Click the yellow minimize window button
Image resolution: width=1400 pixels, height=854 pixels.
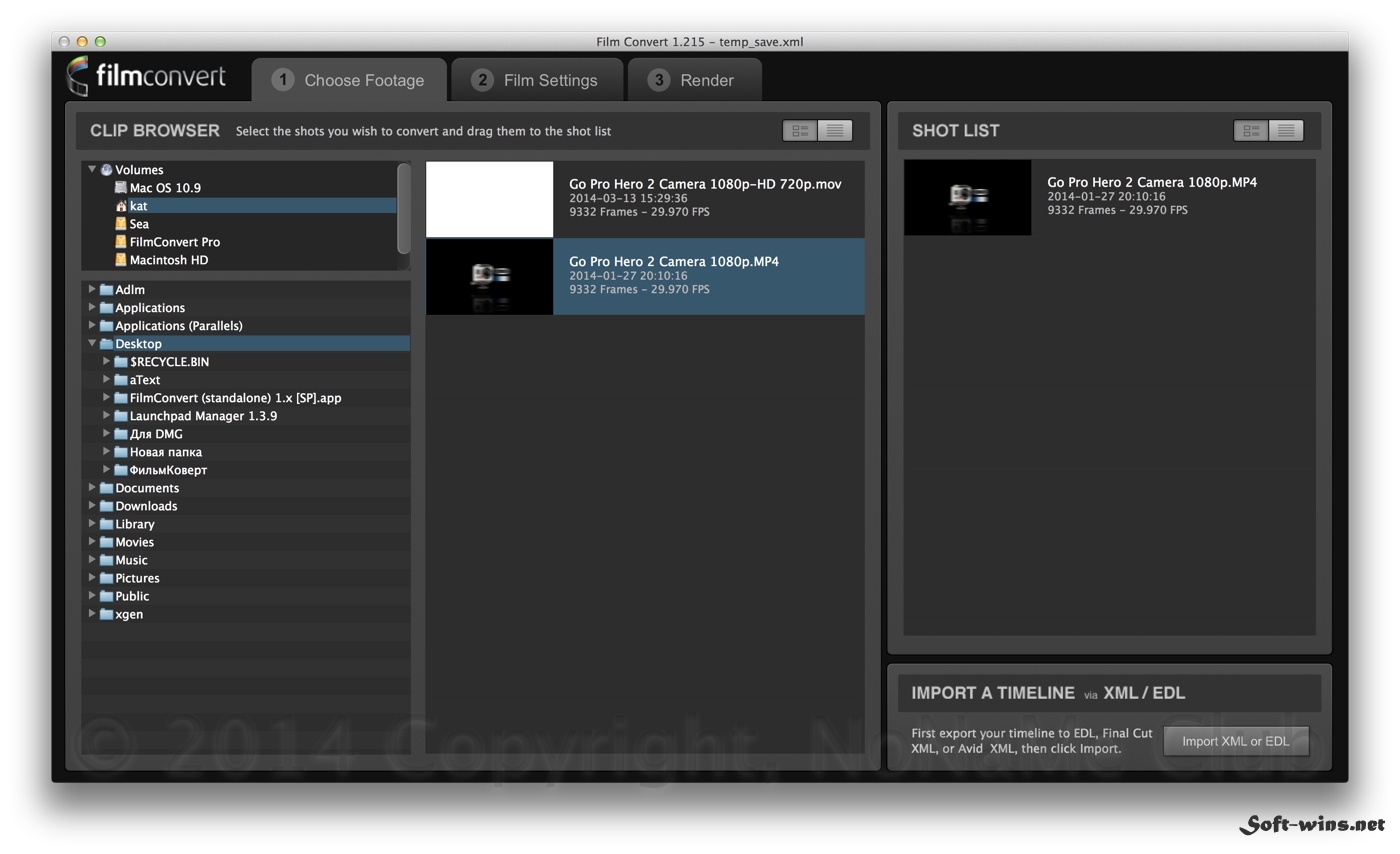82,42
